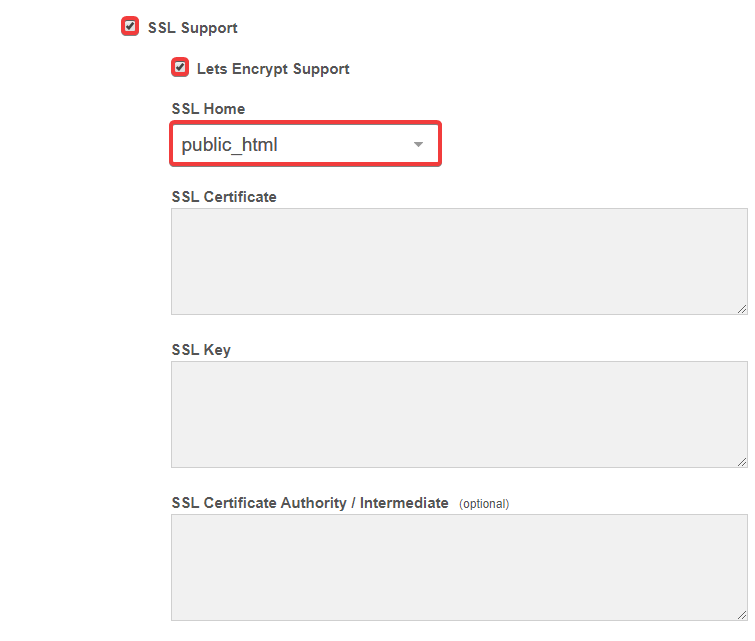
Task: Click the SSL Key box resize handle
Action: 742,462
